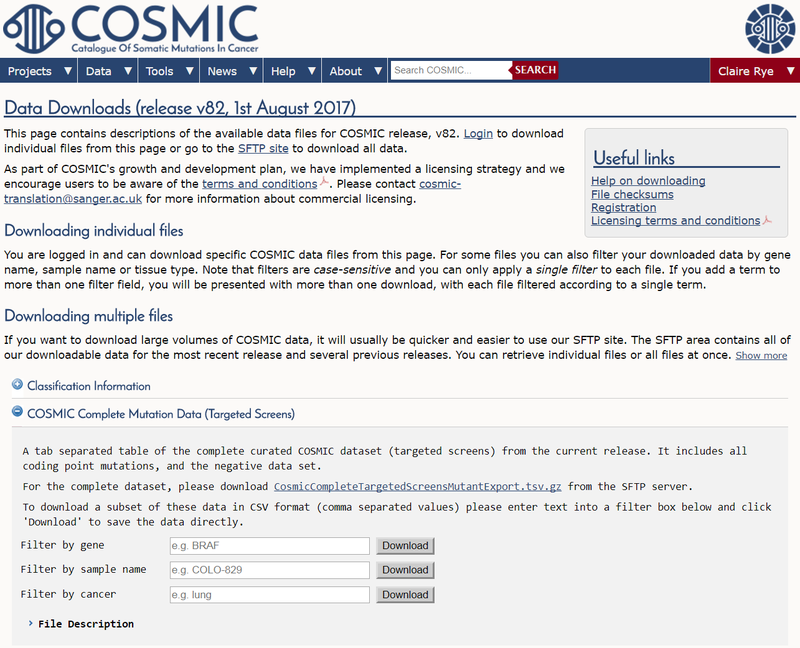Open the News menu
Viewport: 800px width, 648px height.
(x=231, y=71)
